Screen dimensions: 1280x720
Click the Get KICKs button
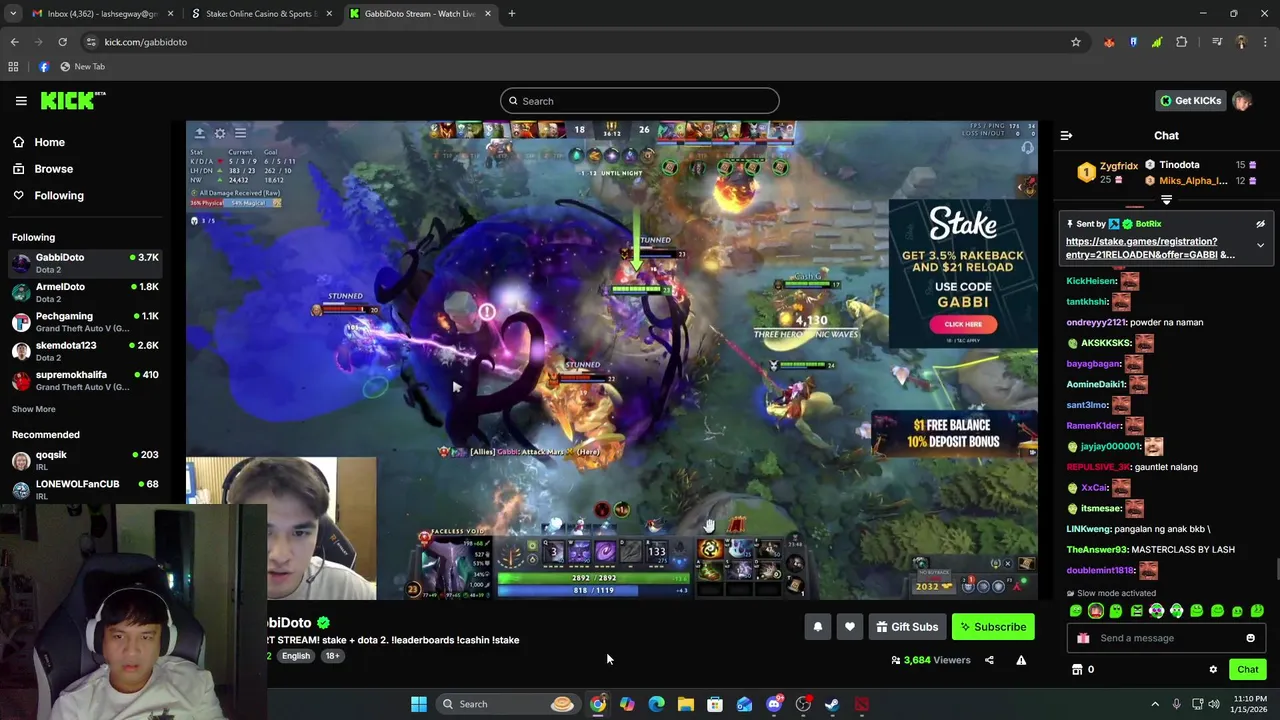click(x=1190, y=101)
